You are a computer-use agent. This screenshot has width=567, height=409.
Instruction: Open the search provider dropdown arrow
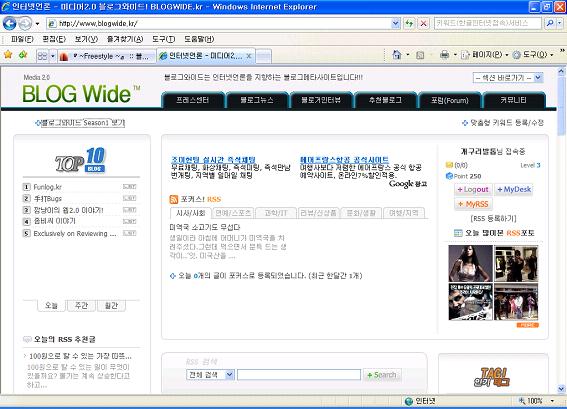click(x=560, y=24)
